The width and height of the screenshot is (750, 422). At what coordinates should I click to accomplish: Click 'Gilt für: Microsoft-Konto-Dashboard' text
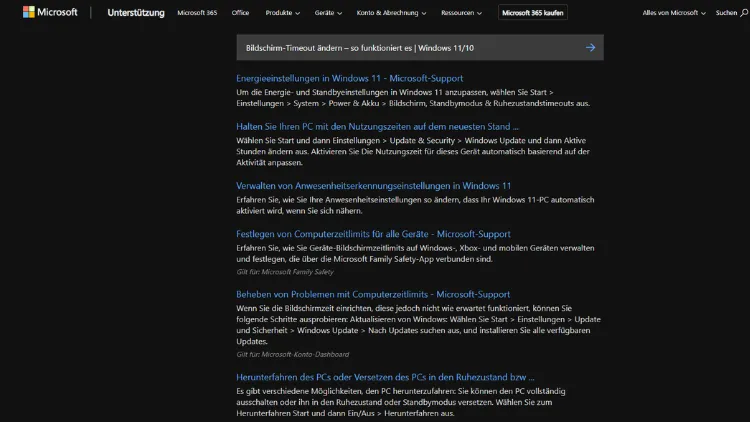point(293,355)
